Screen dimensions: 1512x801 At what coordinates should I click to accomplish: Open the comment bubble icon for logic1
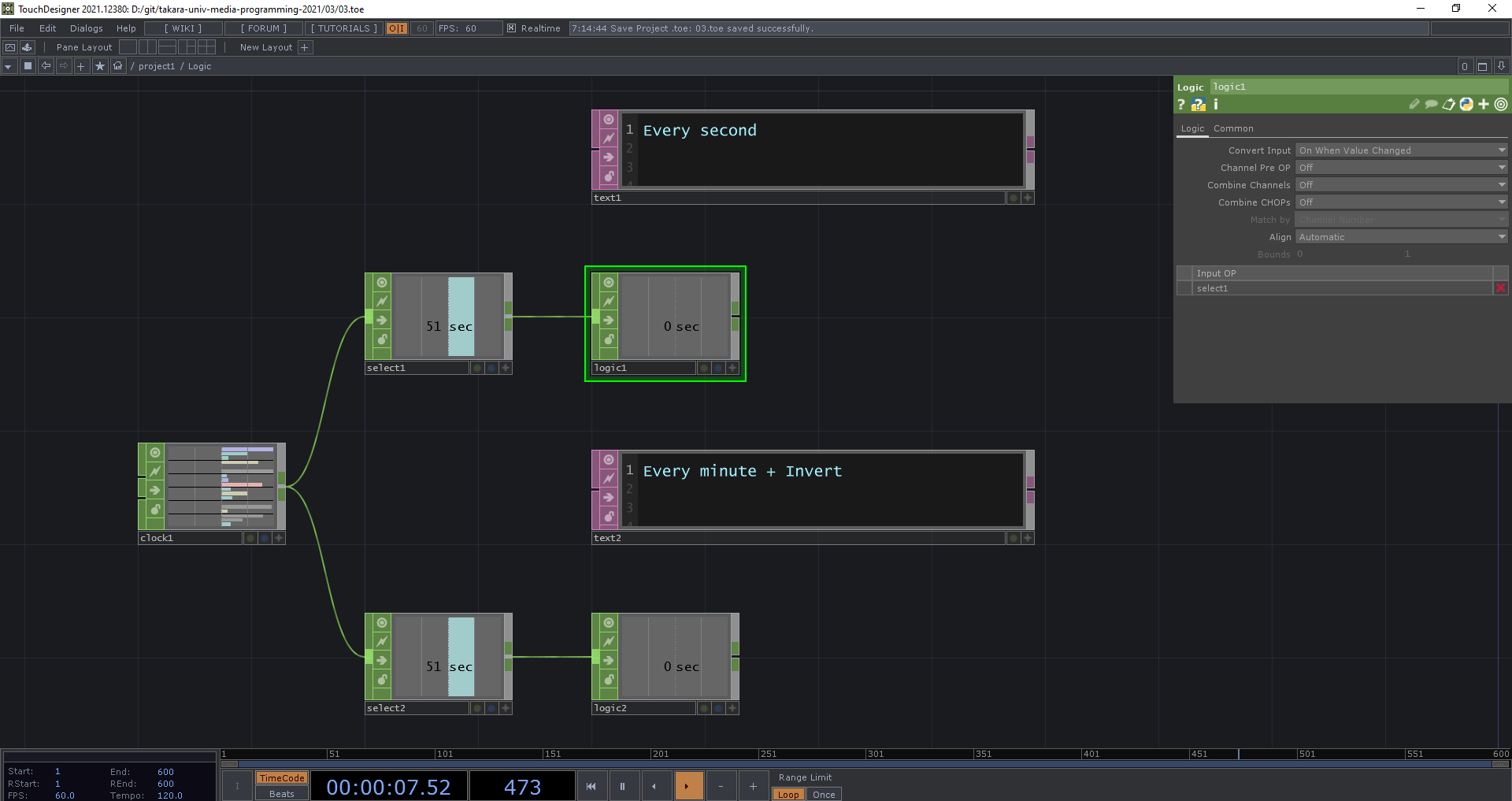pos(1431,104)
